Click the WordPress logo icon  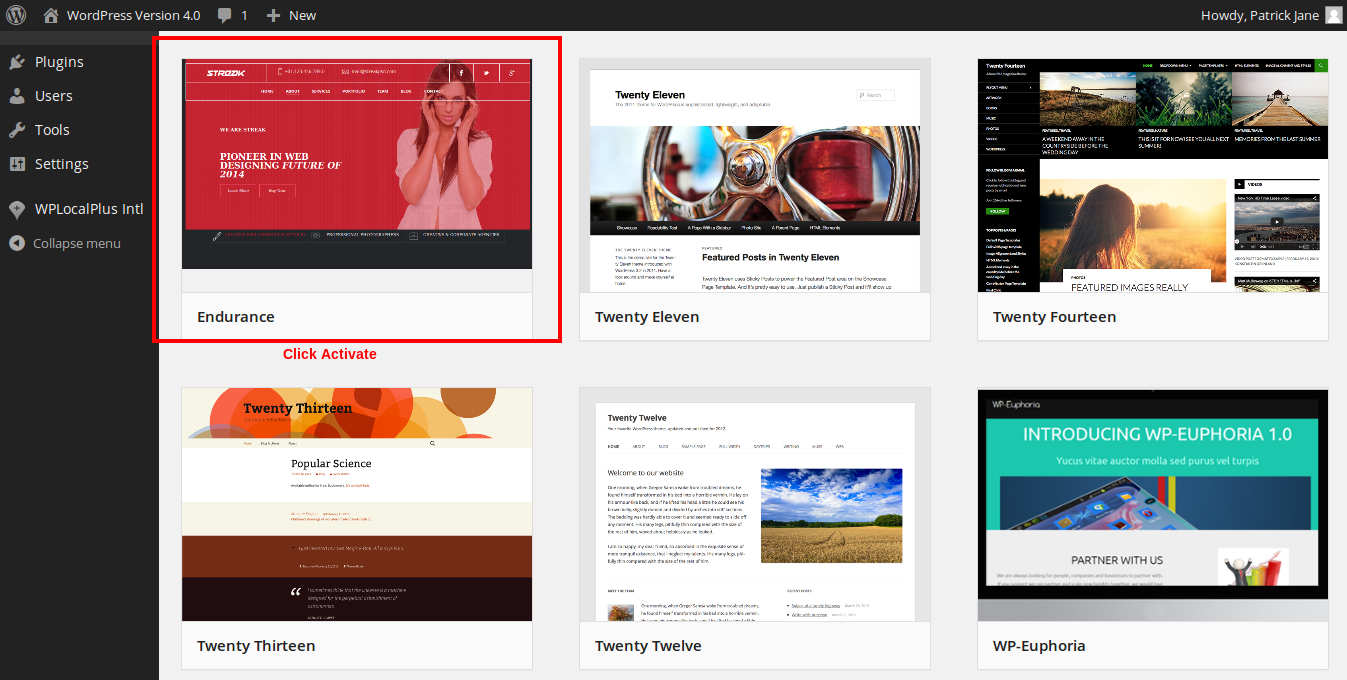pyautogui.click(x=16, y=15)
